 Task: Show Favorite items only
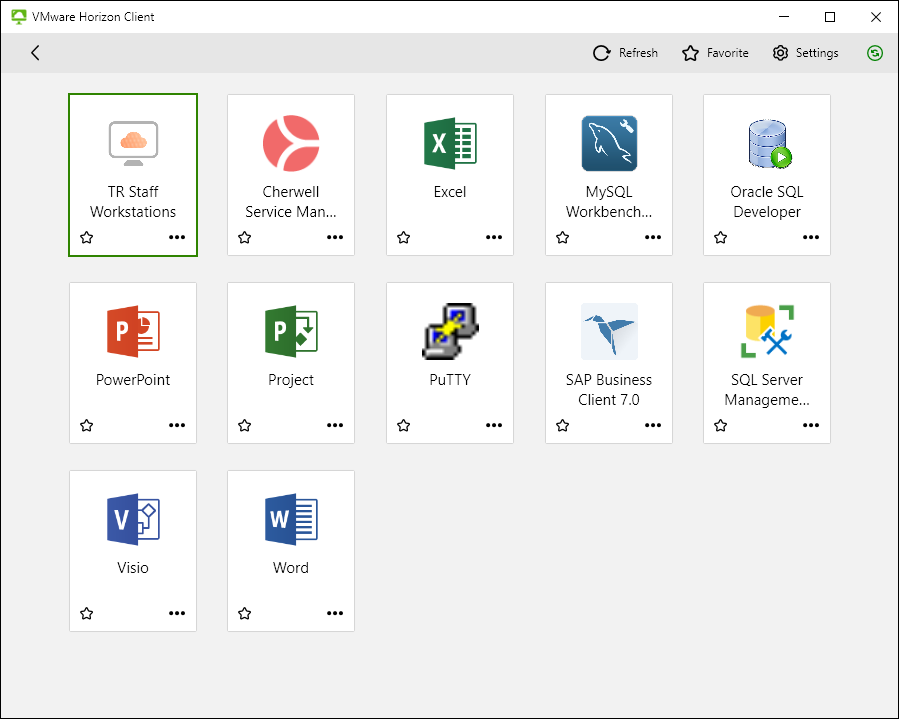point(715,53)
